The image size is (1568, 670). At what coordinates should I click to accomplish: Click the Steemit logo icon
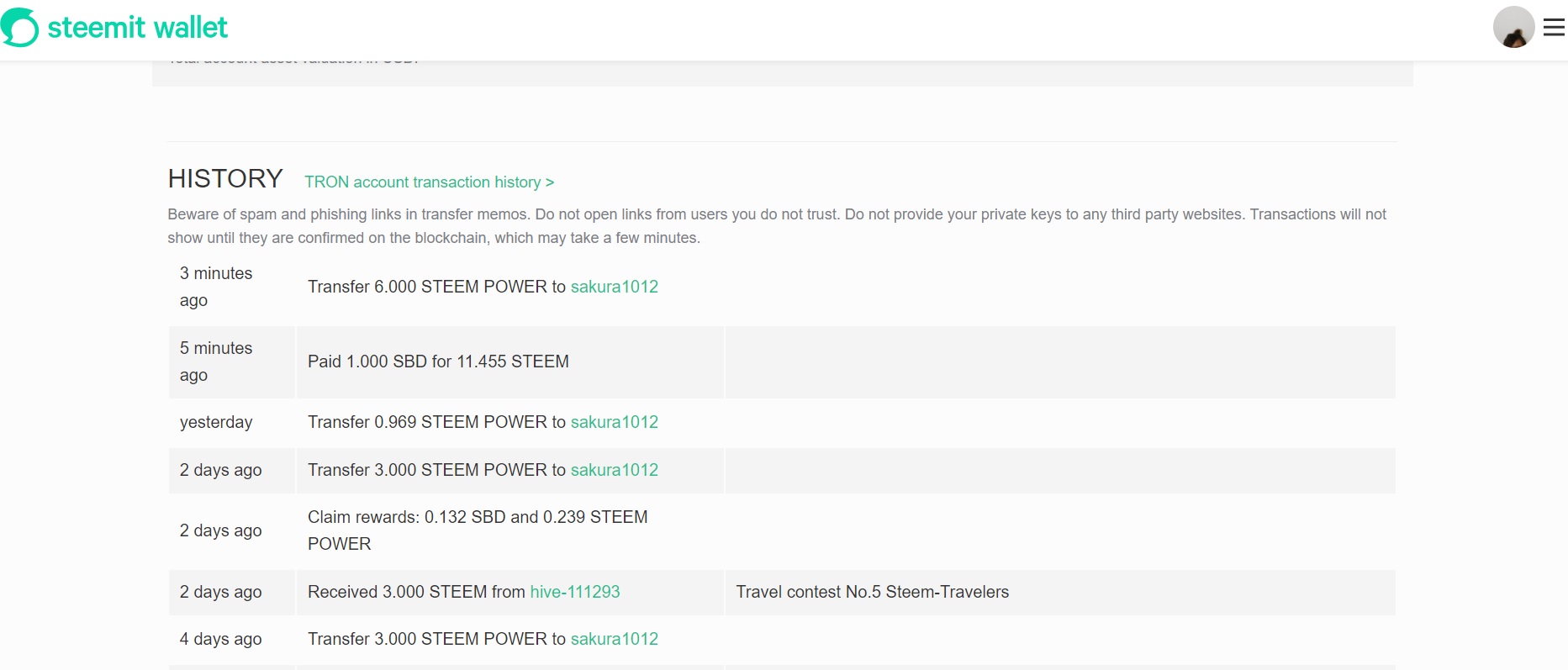(x=19, y=28)
